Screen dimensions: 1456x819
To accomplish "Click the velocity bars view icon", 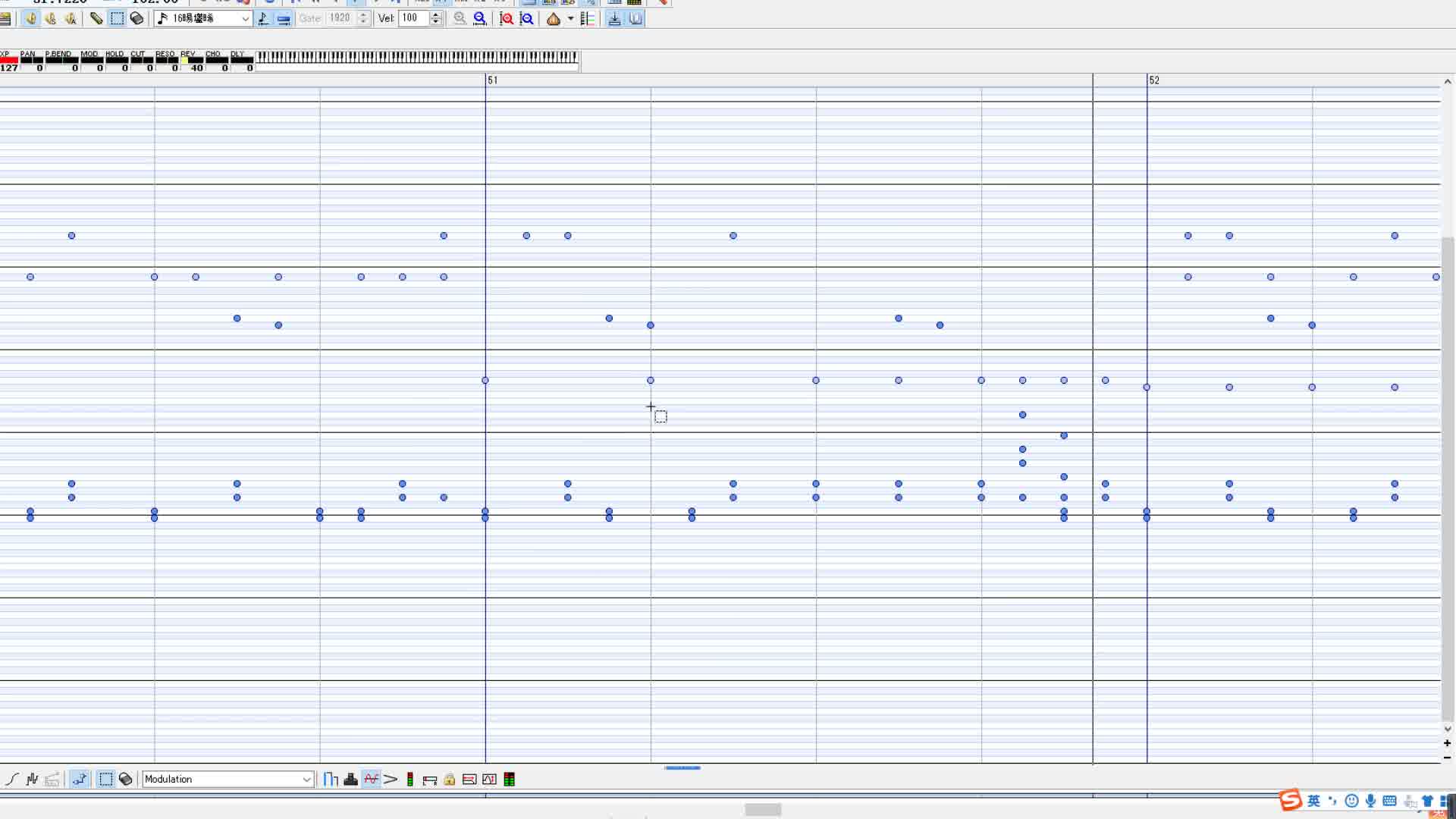I will [331, 779].
